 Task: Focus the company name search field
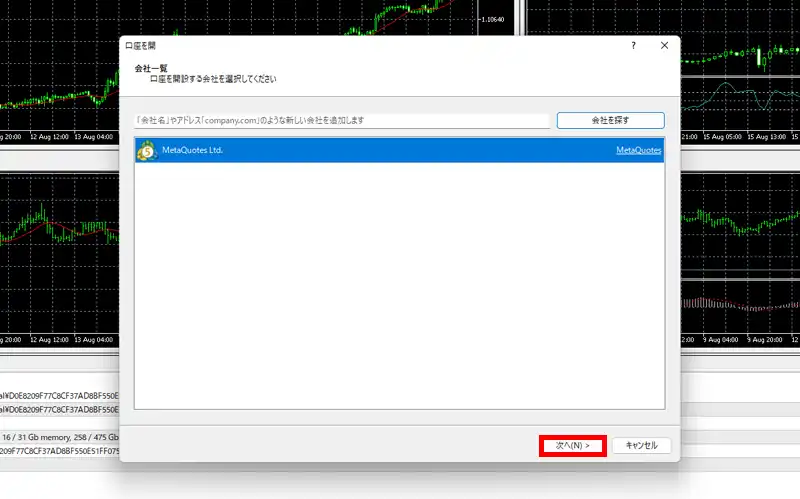(x=341, y=120)
